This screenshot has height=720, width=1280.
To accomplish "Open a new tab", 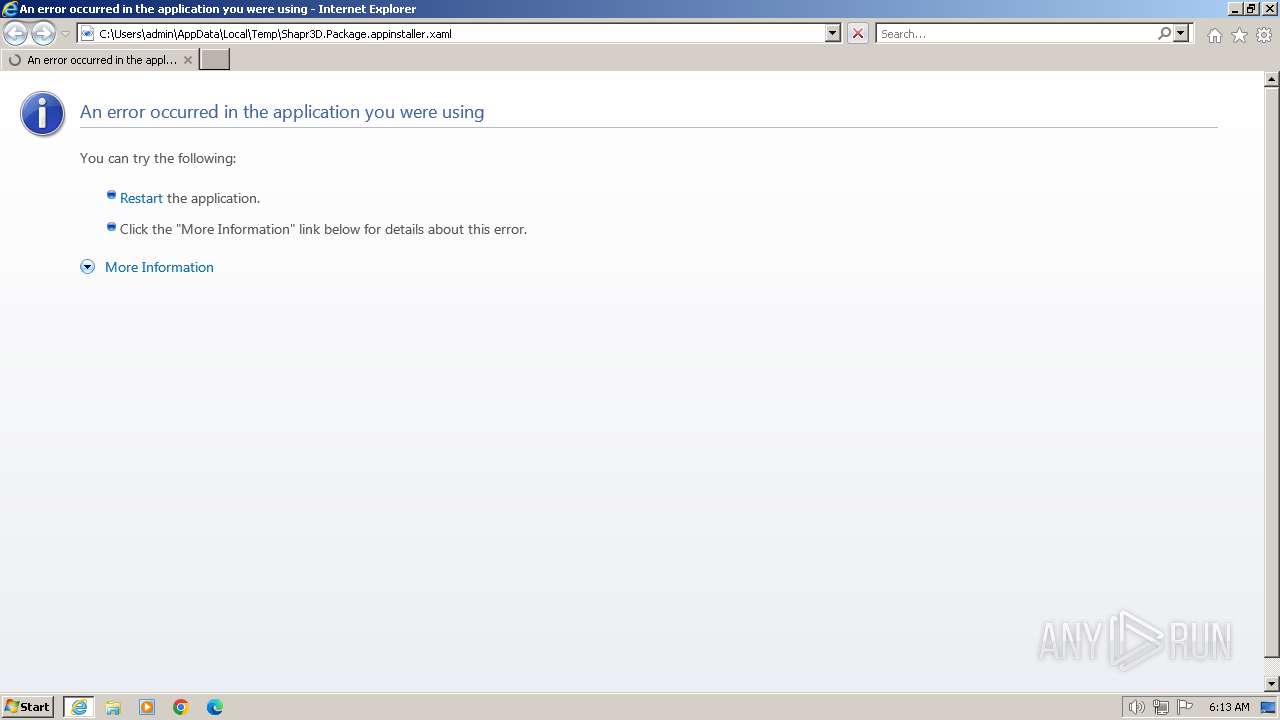I will point(214,60).
